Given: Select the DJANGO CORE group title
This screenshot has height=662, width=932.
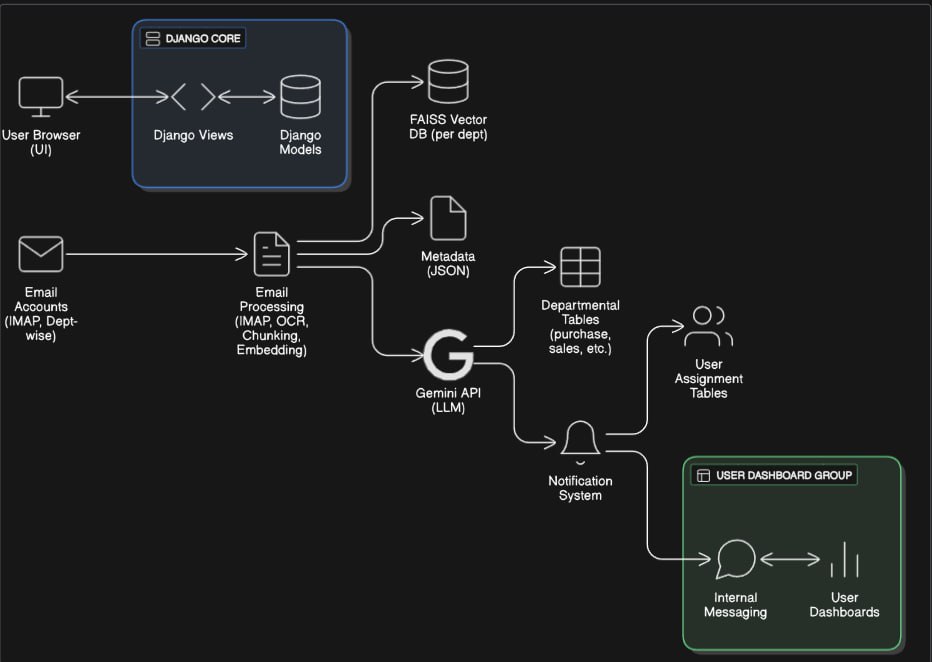Looking at the screenshot, I should (203, 39).
